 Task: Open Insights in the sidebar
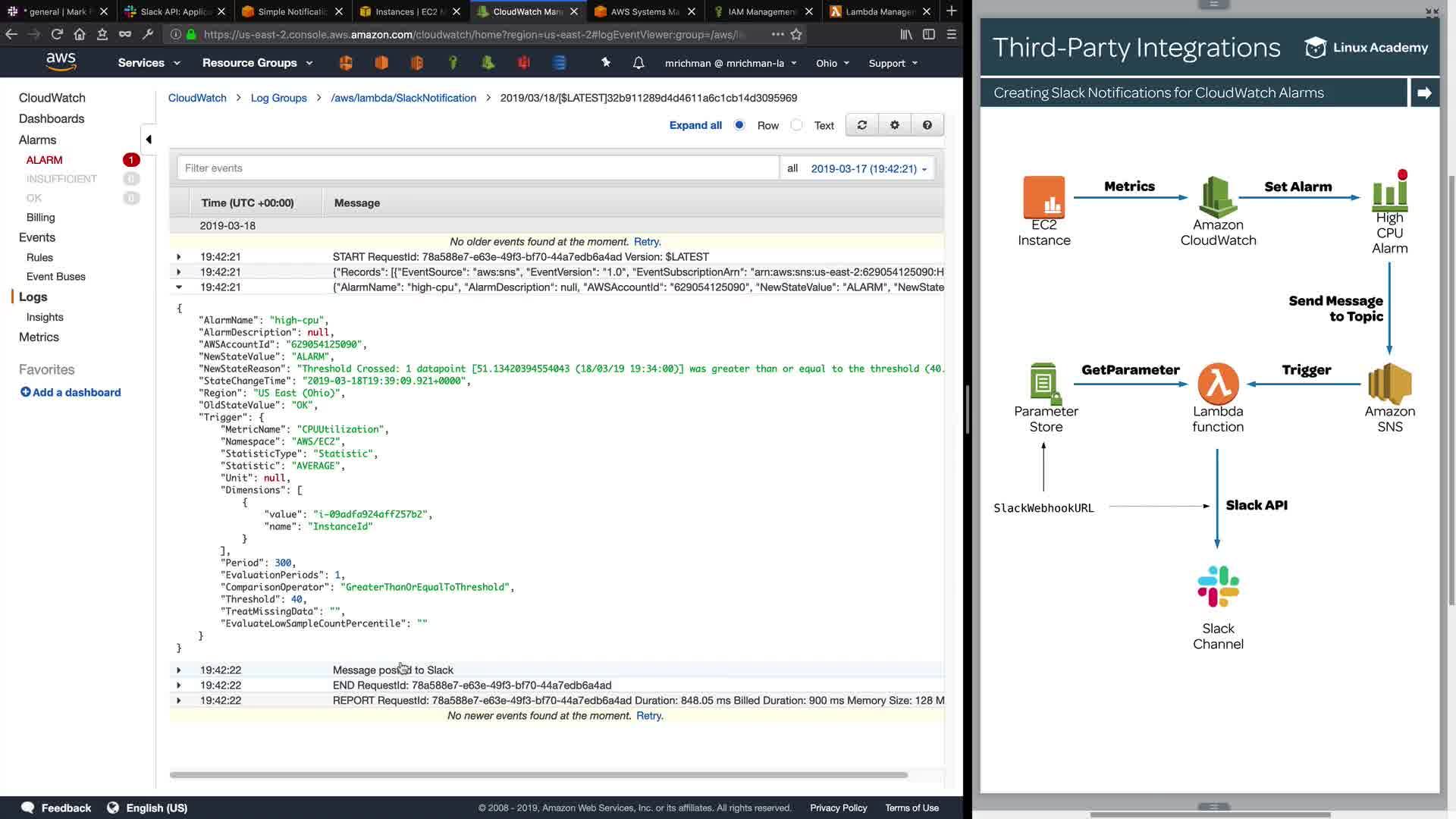click(x=45, y=317)
